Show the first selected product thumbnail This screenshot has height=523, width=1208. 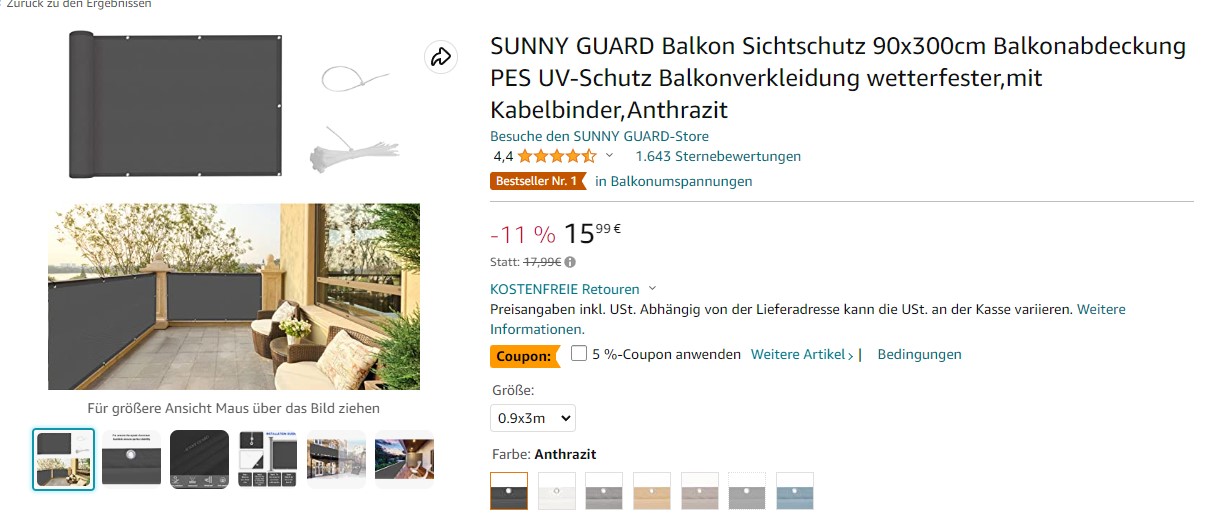click(64, 459)
